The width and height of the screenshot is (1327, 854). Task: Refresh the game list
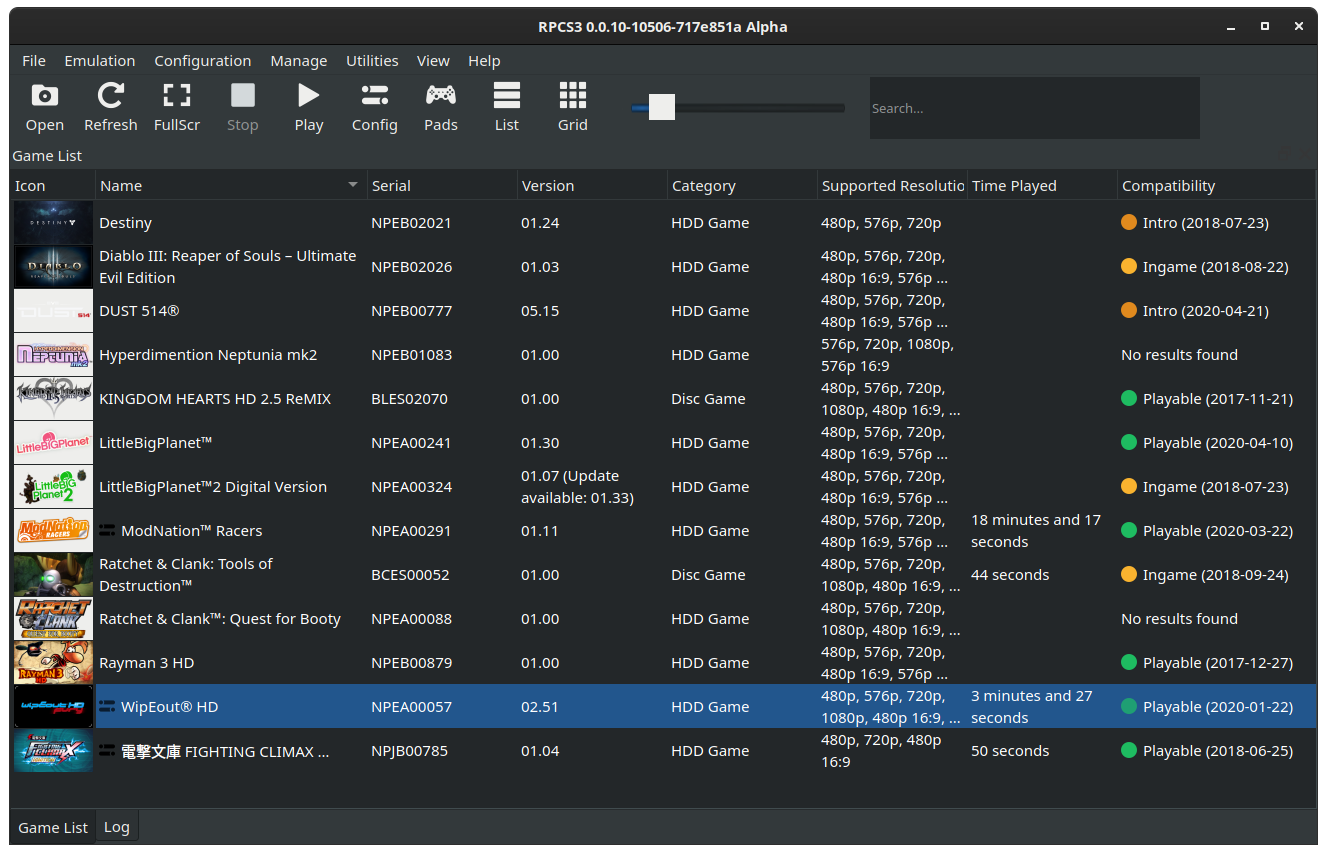point(110,108)
